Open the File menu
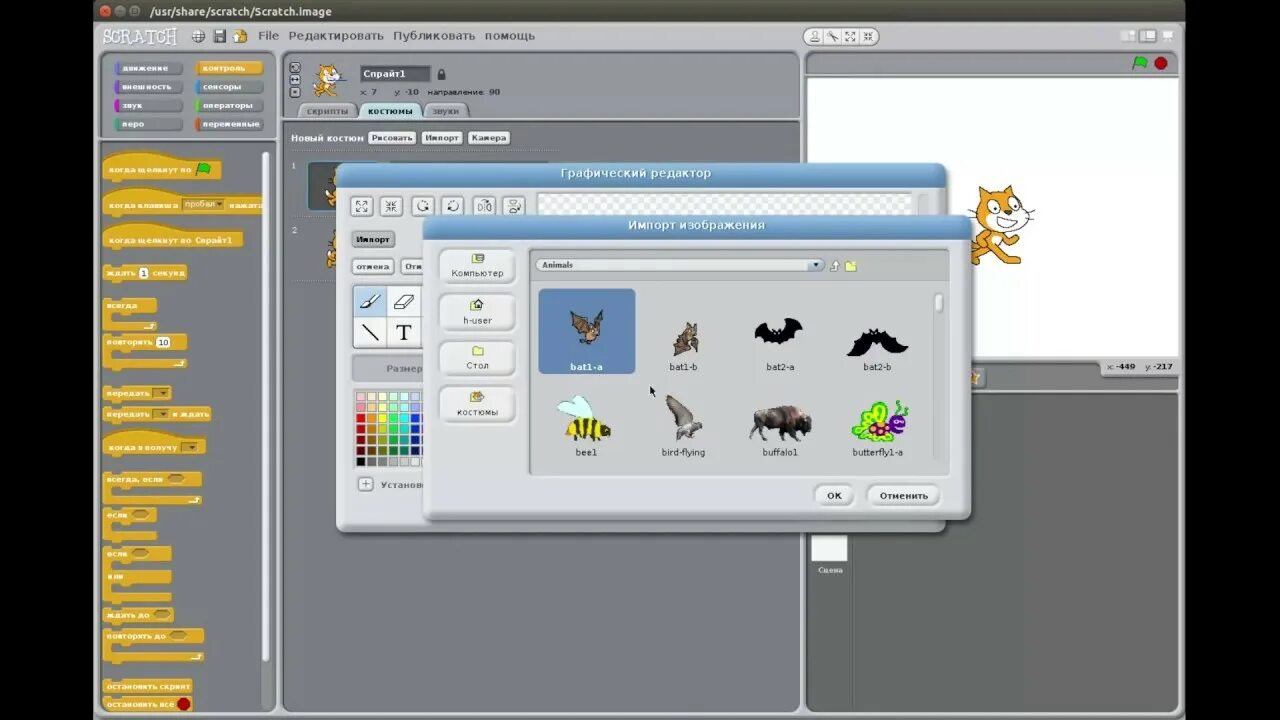The width and height of the screenshot is (1280, 720). [x=268, y=36]
